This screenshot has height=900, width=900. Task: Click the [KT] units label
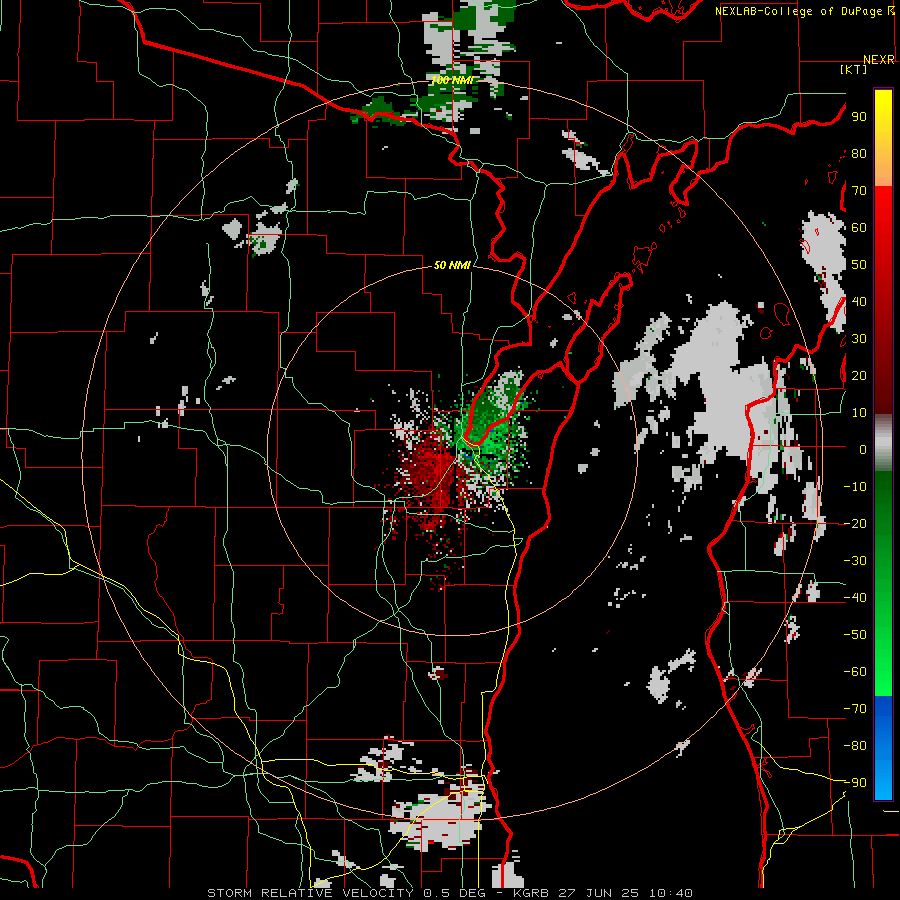point(854,69)
